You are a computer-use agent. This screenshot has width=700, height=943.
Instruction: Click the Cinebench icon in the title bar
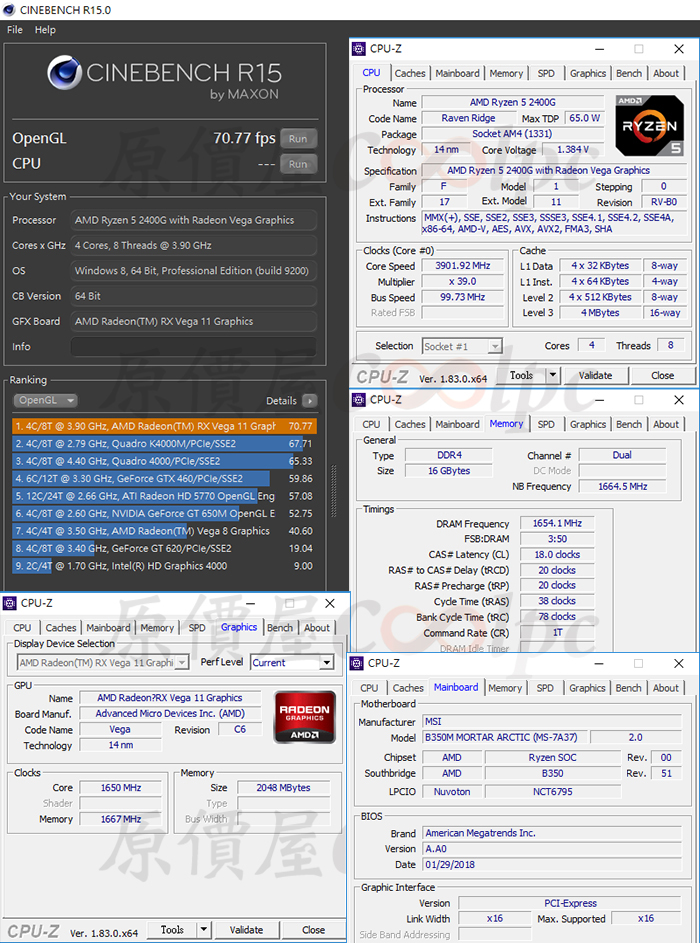[x=9, y=10]
